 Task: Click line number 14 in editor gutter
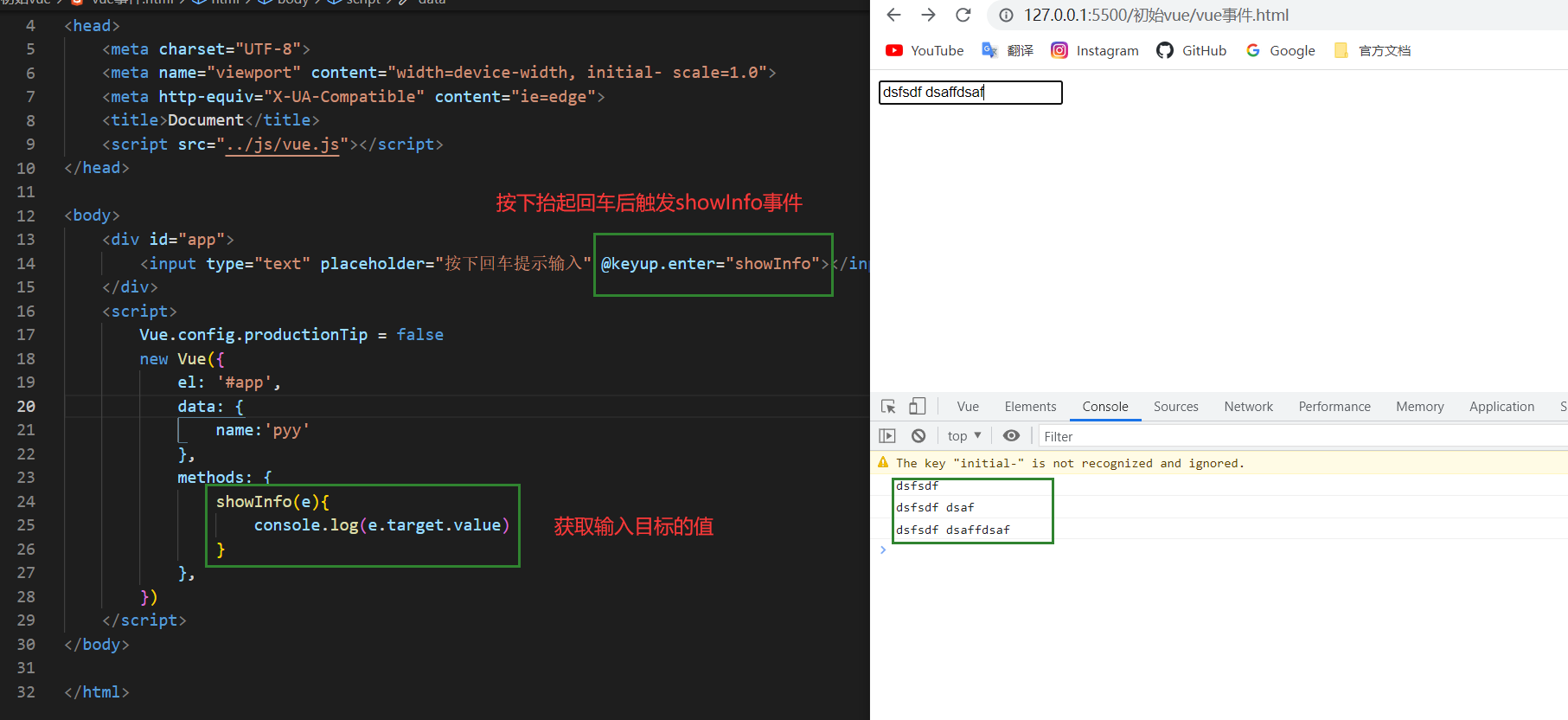[26, 263]
